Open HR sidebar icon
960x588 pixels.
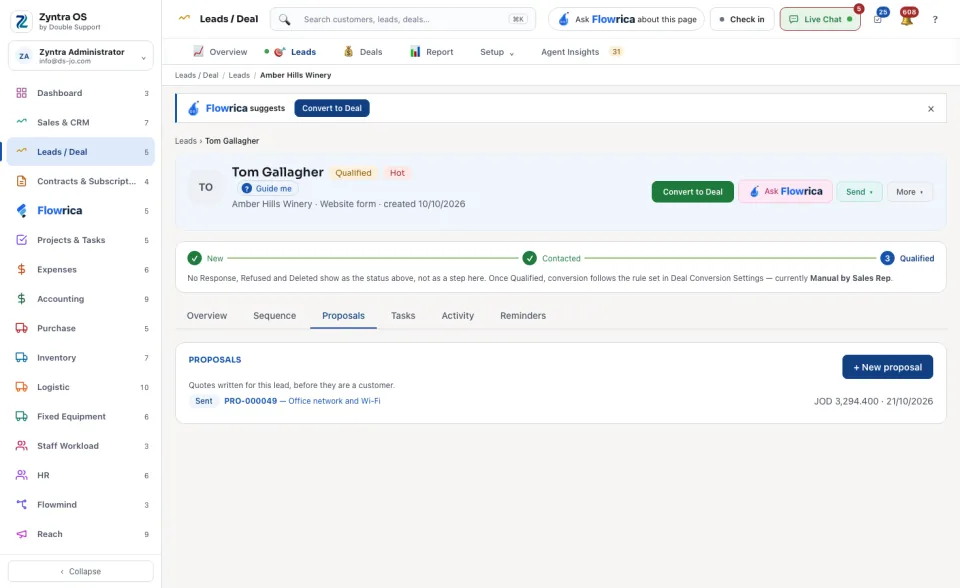point(21,475)
